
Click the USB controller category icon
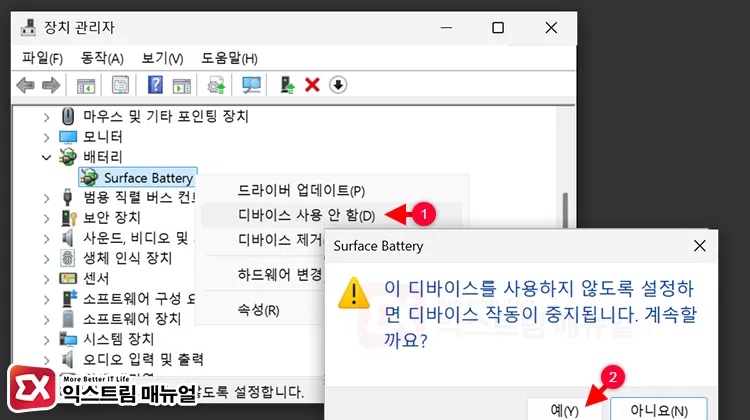67,197
